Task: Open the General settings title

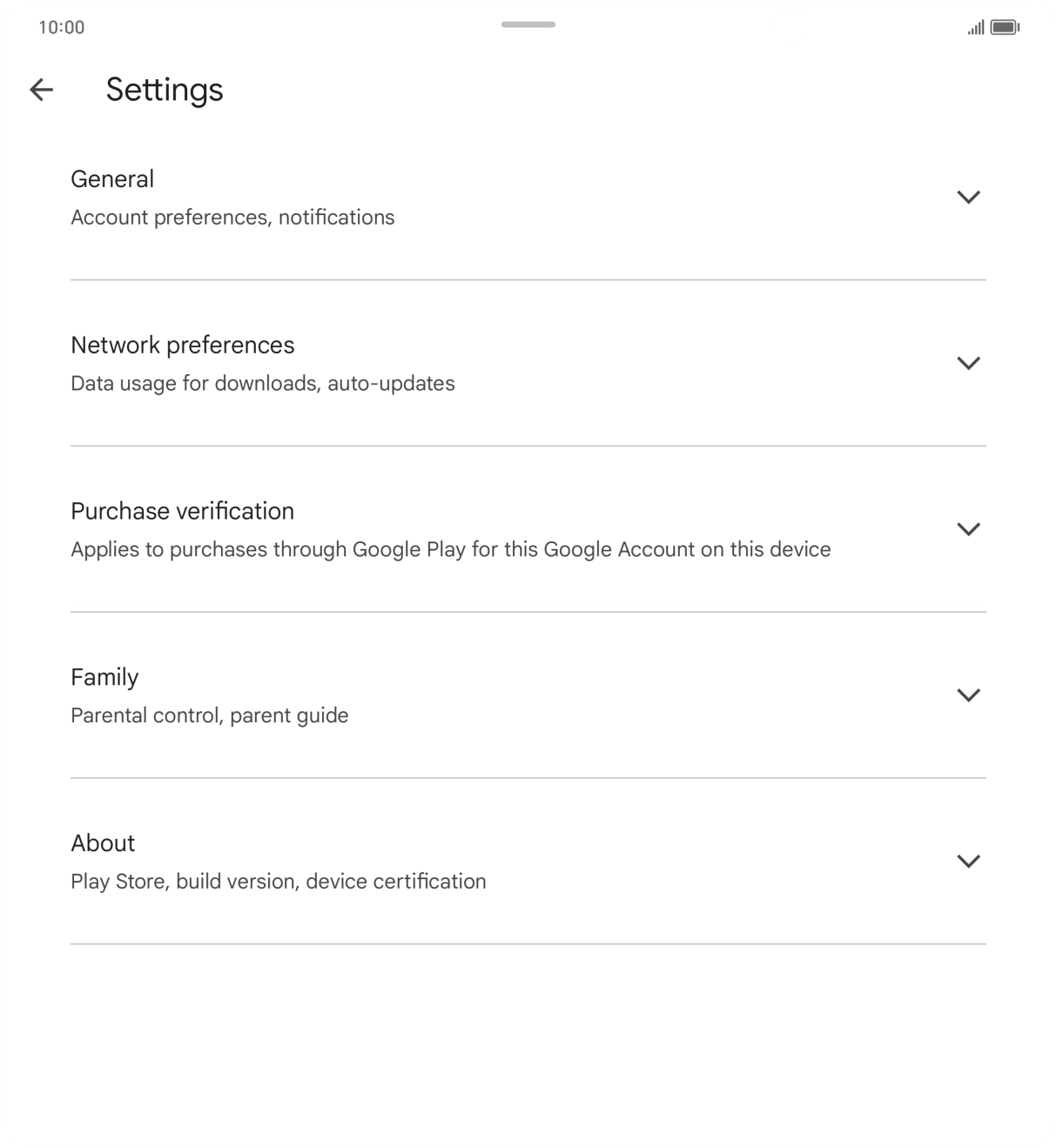Action: tap(112, 179)
